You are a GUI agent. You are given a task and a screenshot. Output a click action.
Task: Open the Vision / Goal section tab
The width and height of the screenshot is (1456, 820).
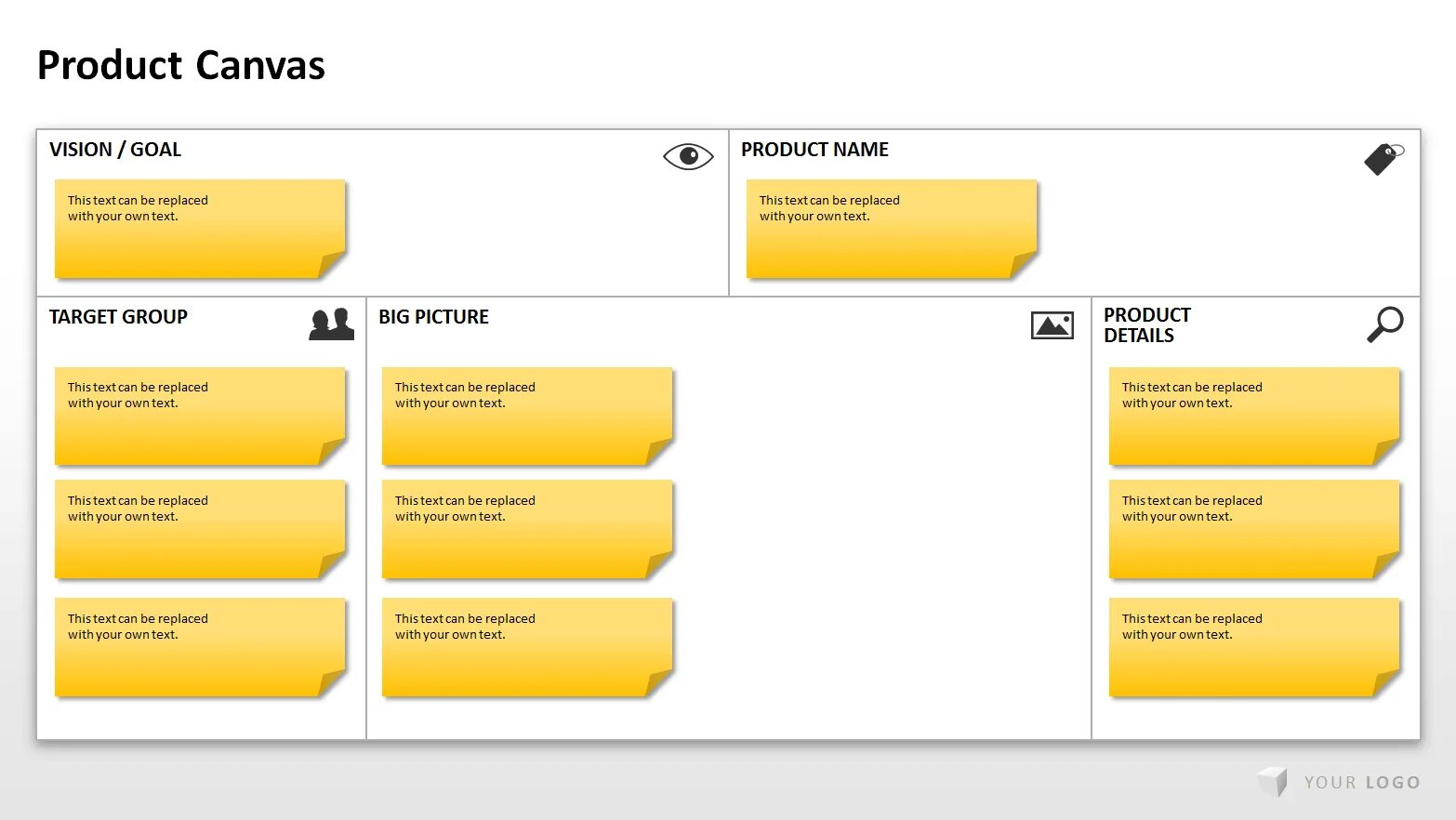click(x=115, y=149)
